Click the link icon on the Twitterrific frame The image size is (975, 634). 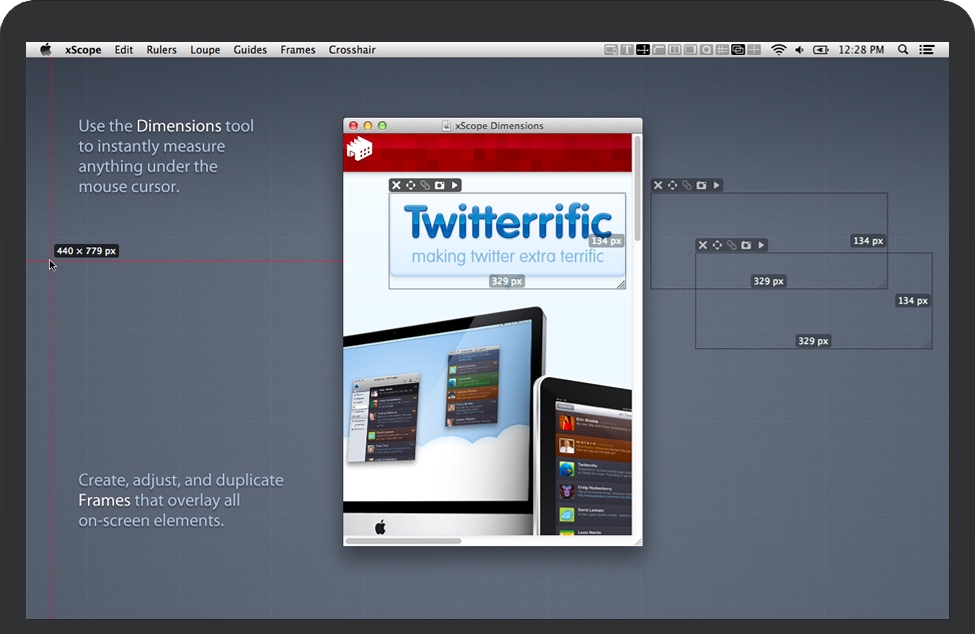pos(425,185)
